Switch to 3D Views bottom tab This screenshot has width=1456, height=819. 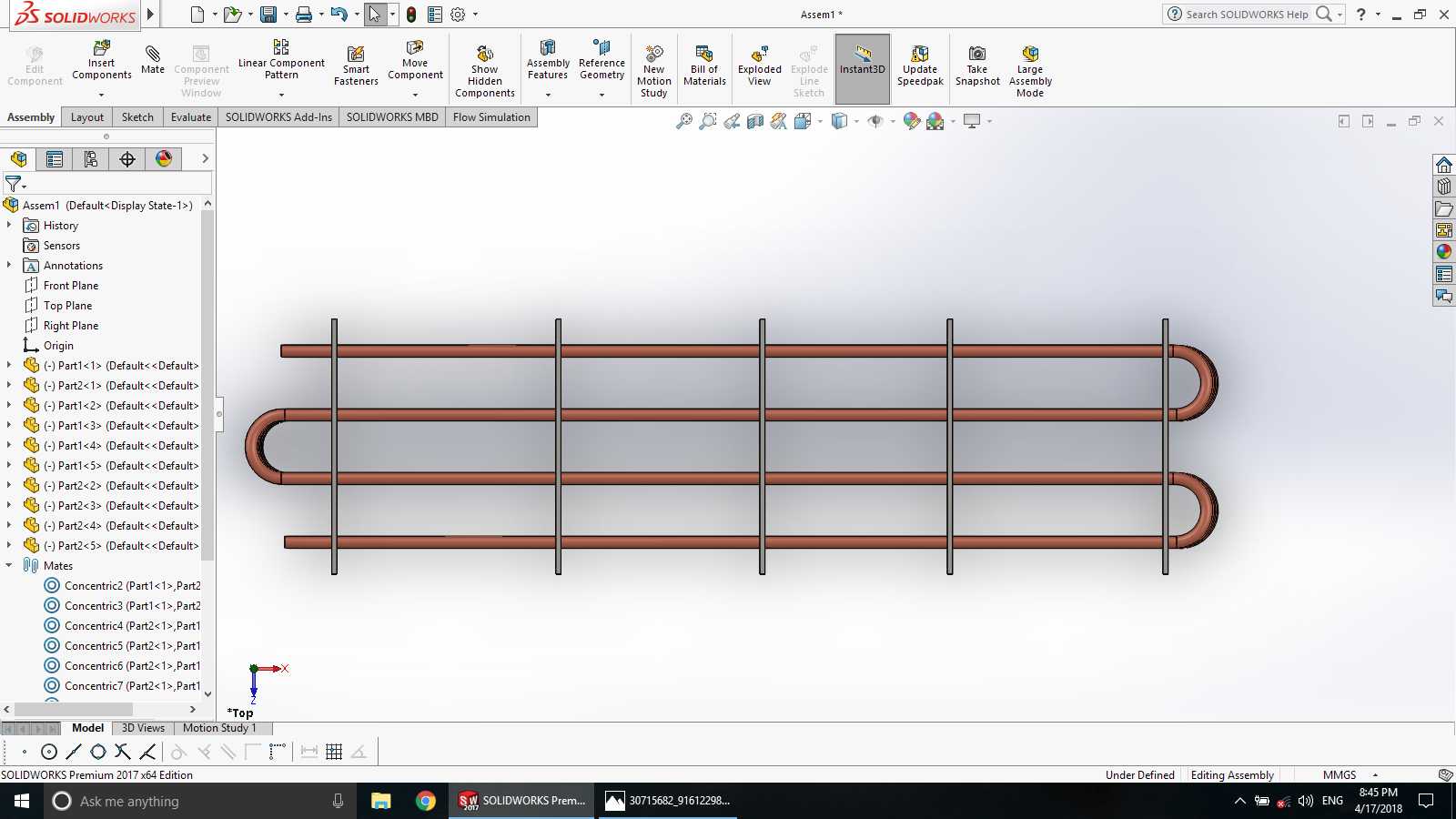[143, 728]
